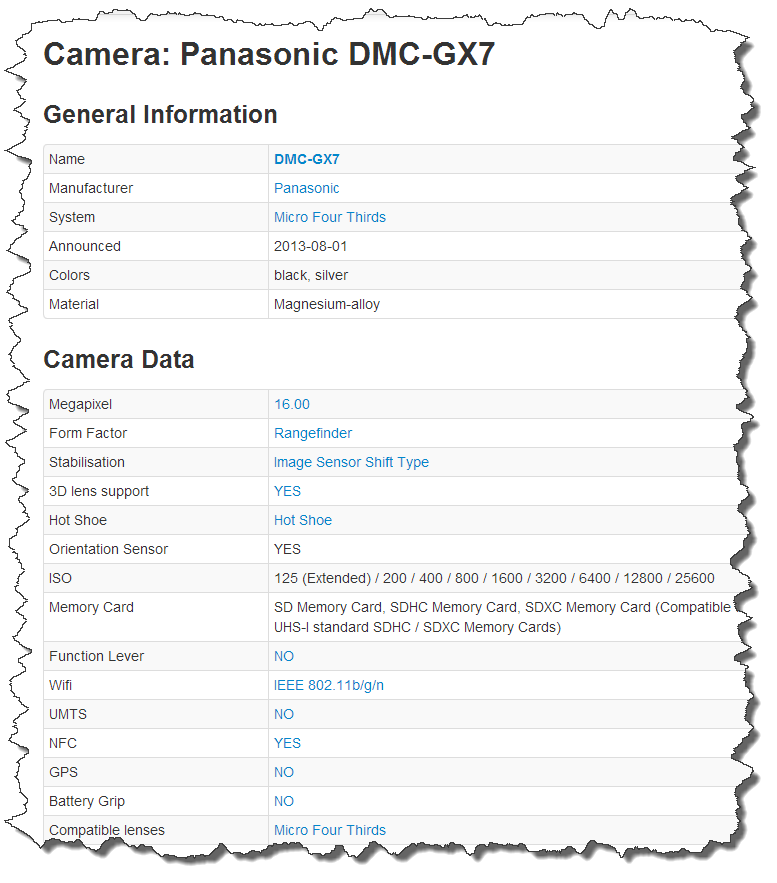Open Micro Four Thirds Compatible lenses link

[329, 830]
